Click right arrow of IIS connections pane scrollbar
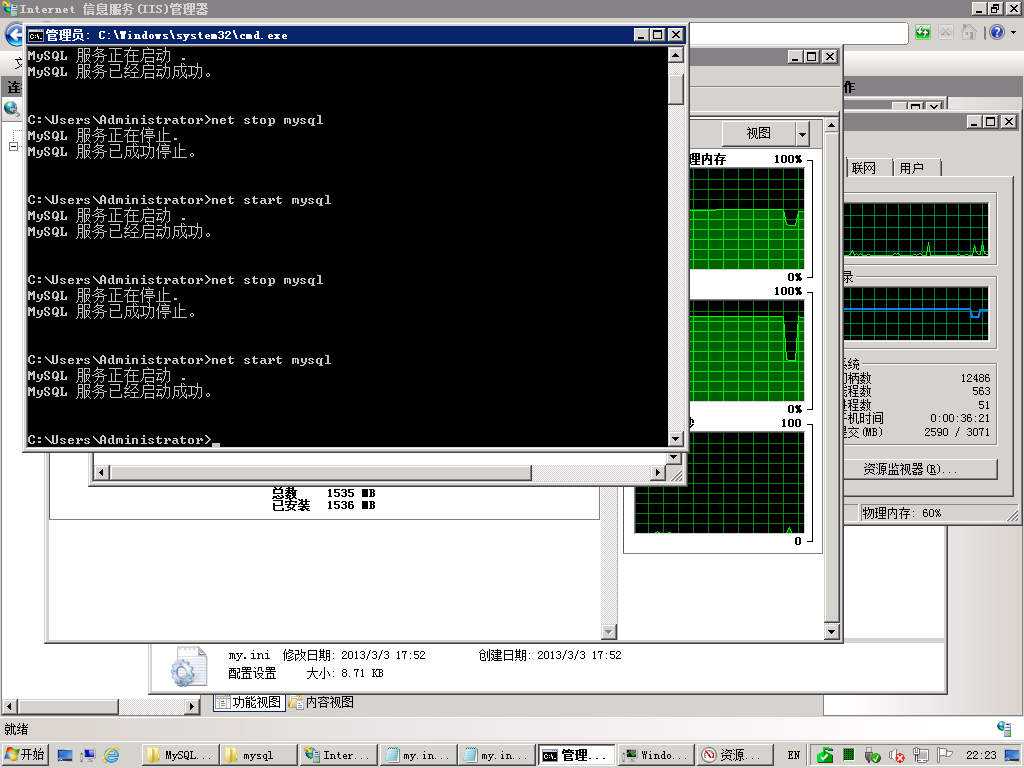1024x768 pixels. click(x=191, y=706)
